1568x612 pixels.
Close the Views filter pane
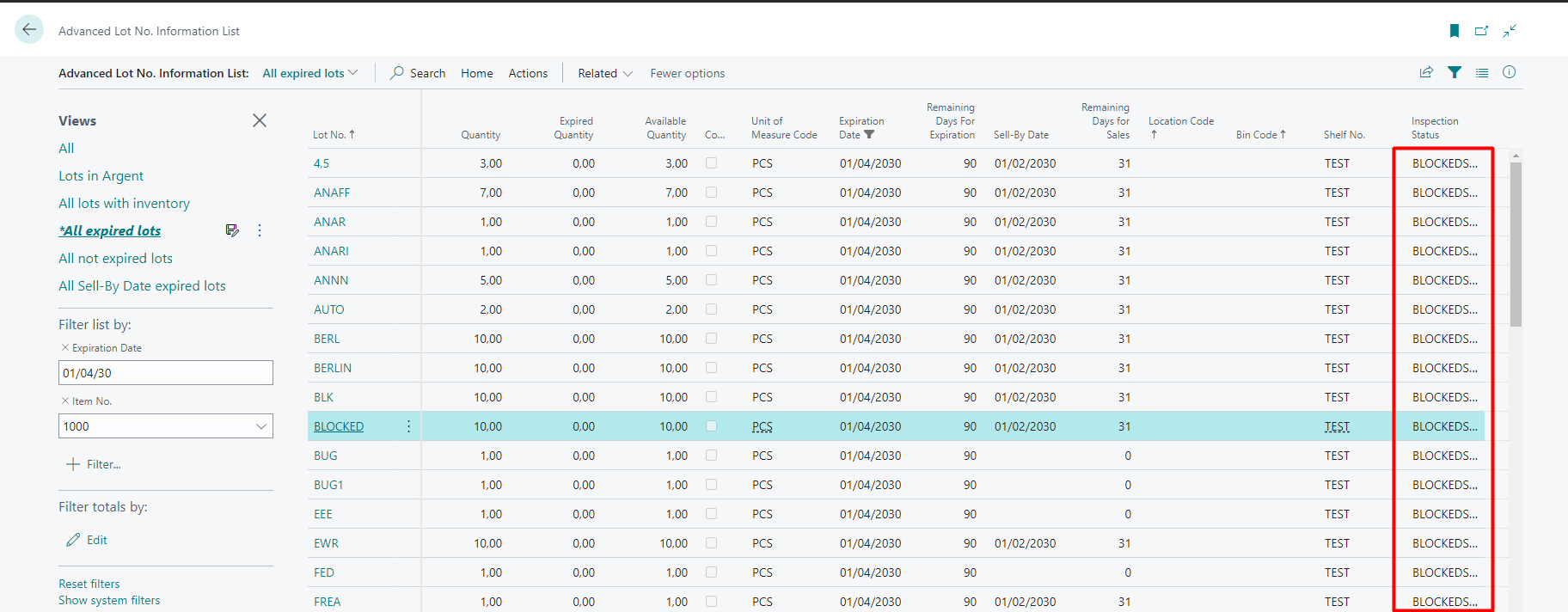click(x=260, y=120)
